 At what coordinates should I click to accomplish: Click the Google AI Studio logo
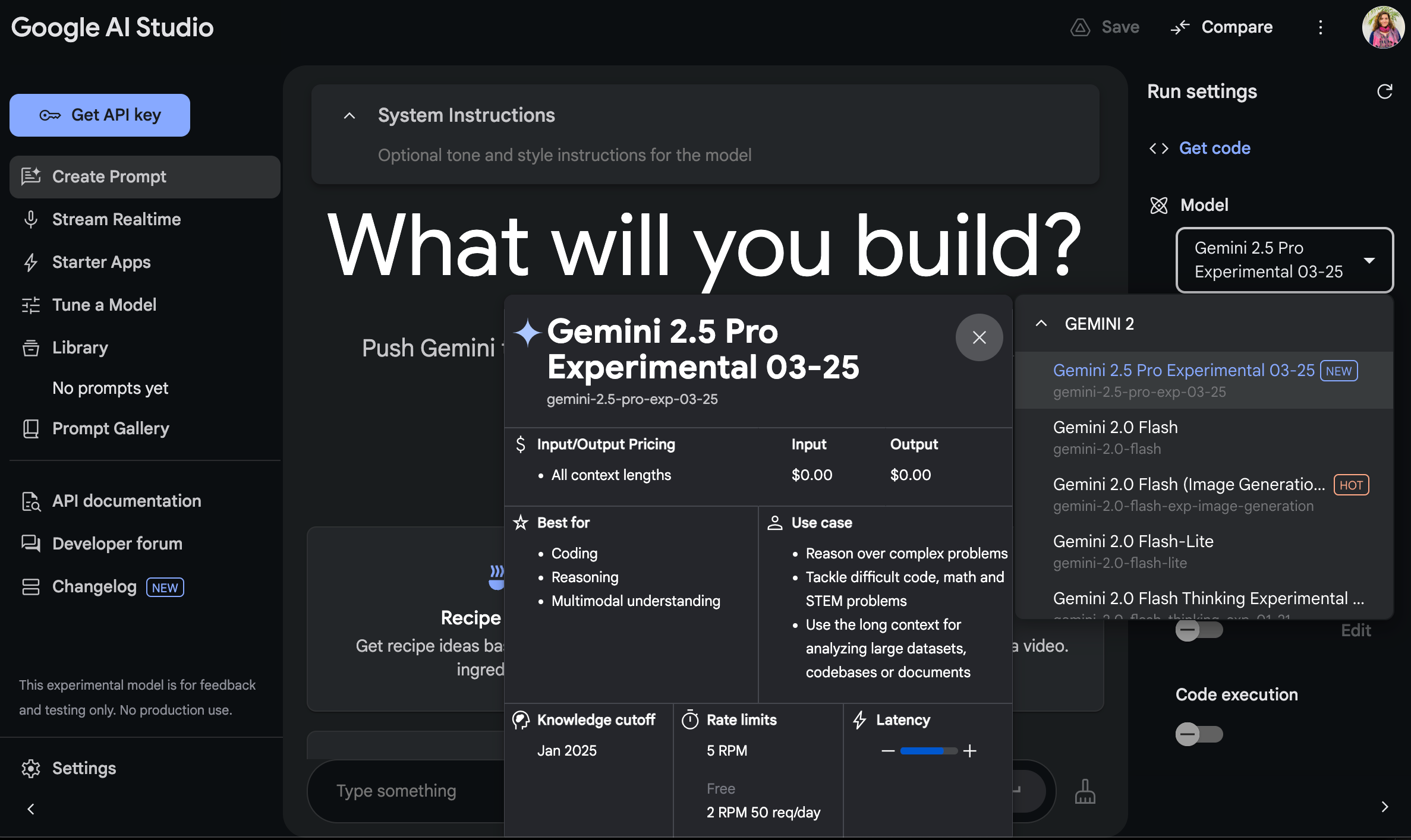coord(112,27)
